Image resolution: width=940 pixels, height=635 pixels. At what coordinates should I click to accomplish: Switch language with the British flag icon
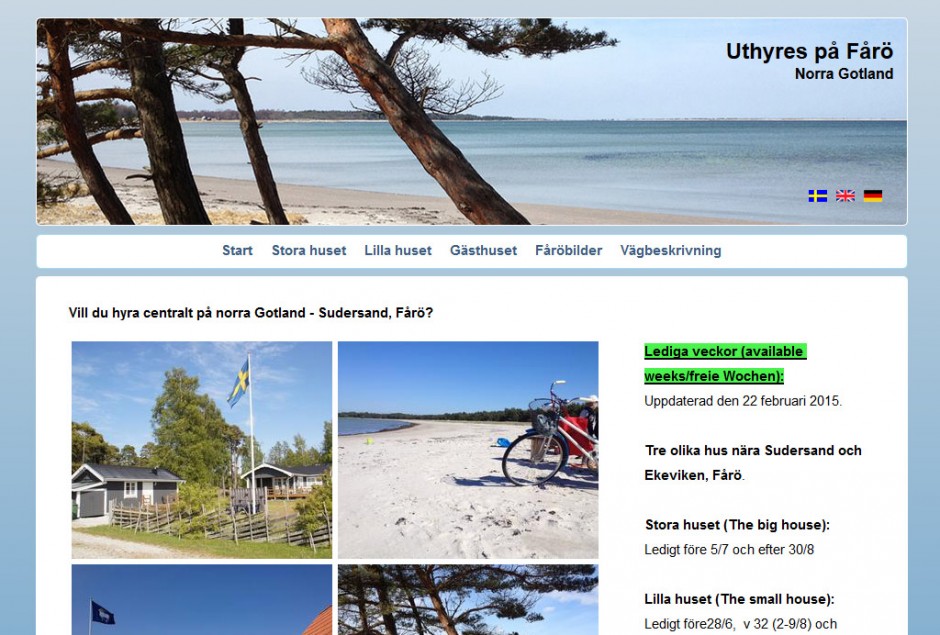(x=845, y=196)
